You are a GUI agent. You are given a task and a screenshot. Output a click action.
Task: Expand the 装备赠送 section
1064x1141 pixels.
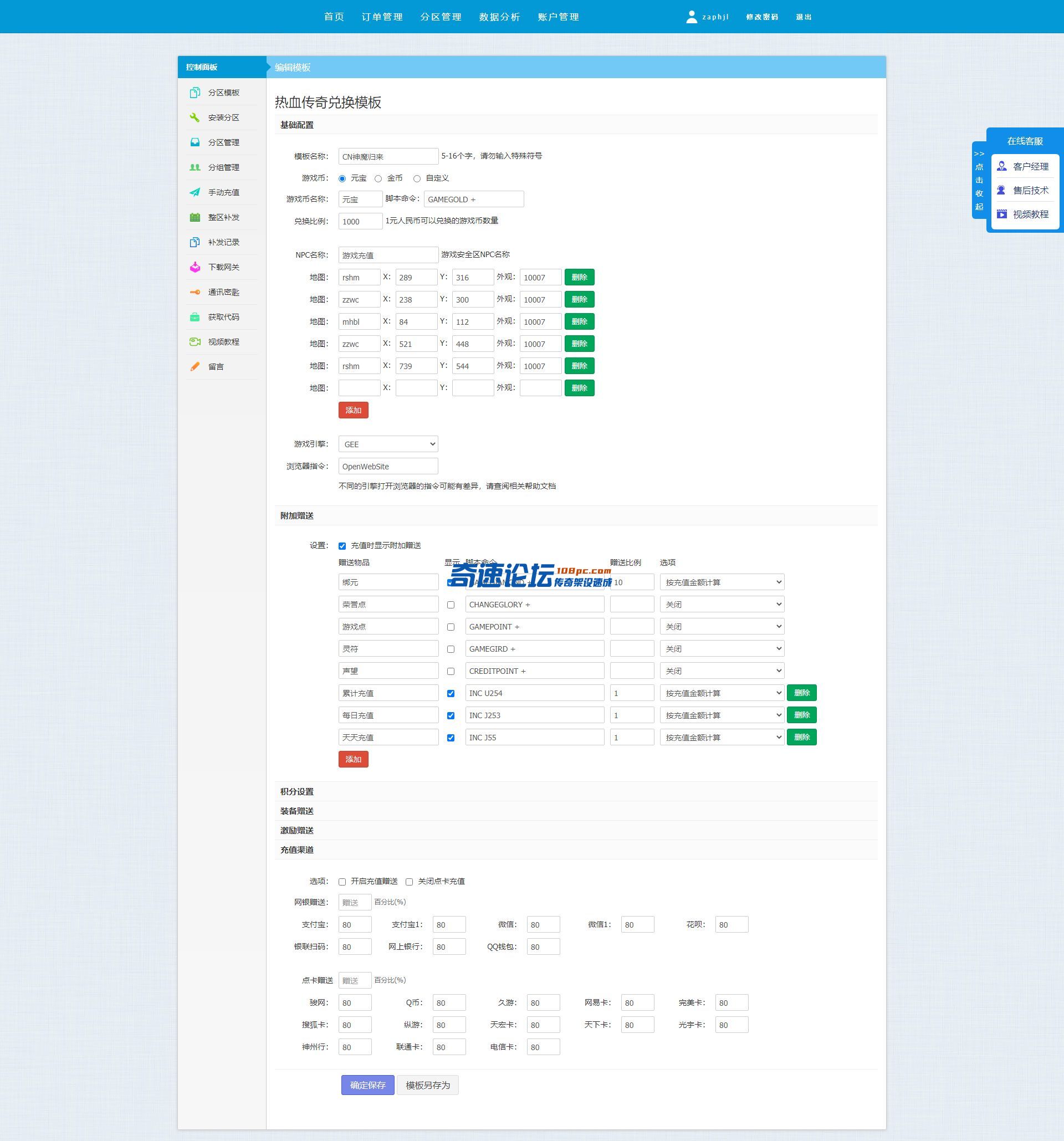[576, 811]
